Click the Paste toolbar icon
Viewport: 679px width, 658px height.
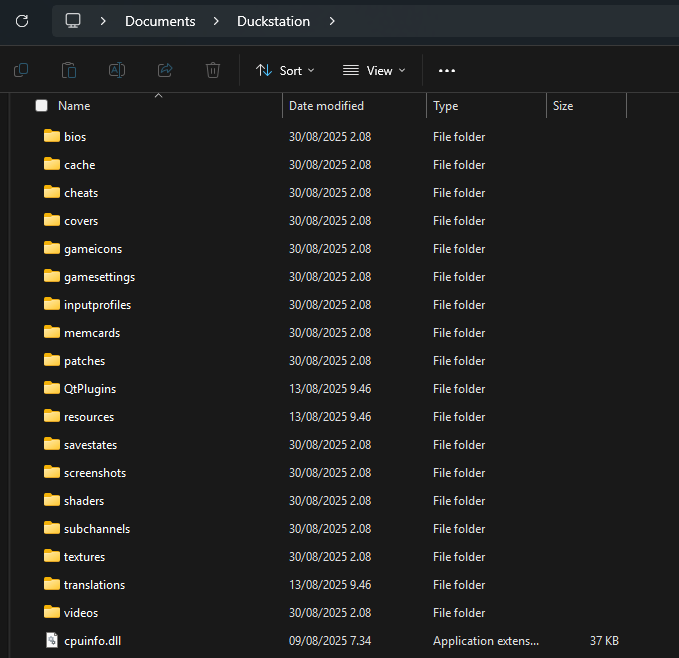69,70
